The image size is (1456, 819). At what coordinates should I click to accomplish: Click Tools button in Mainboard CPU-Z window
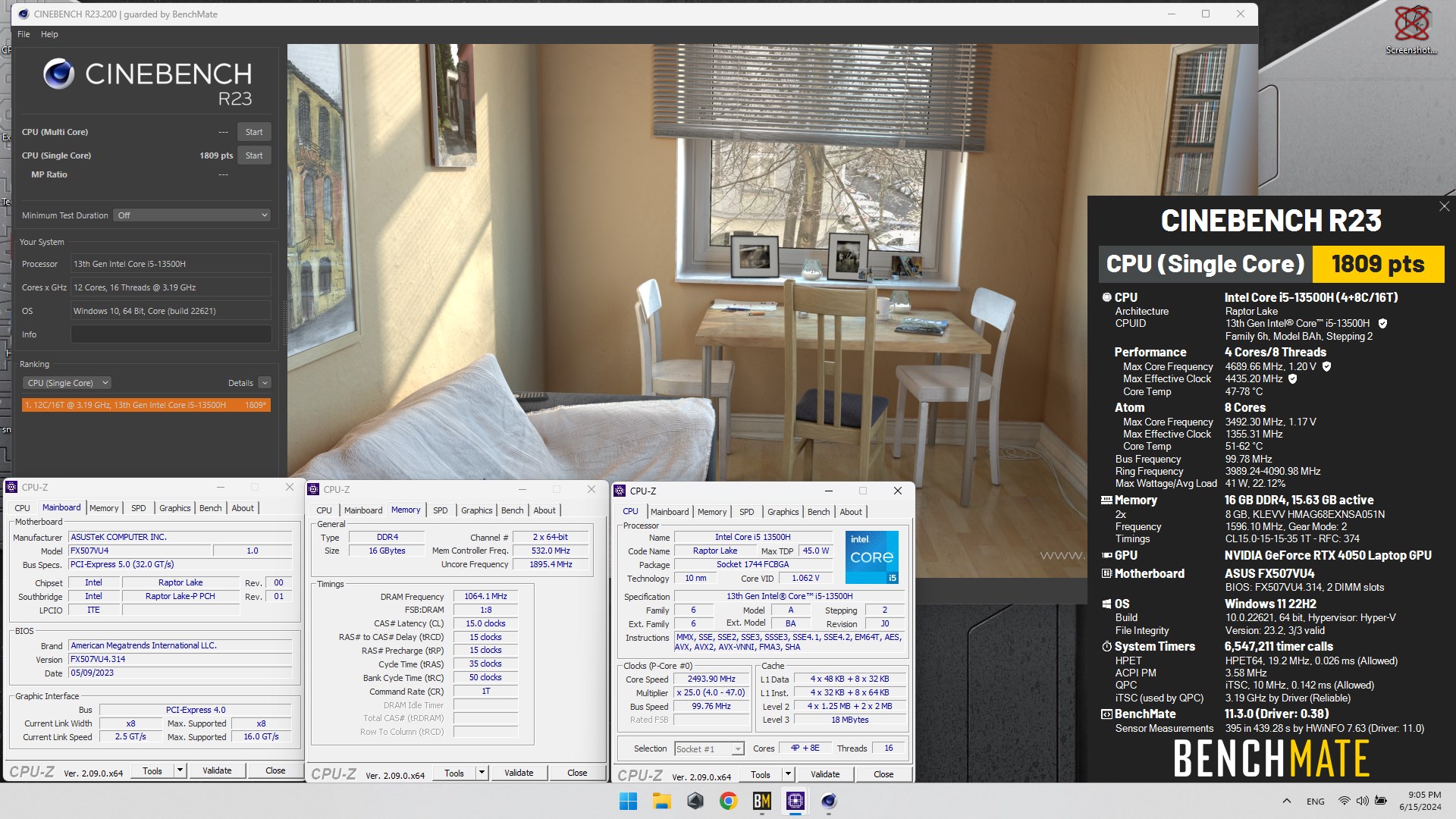pyautogui.click(x=152, y=770)
